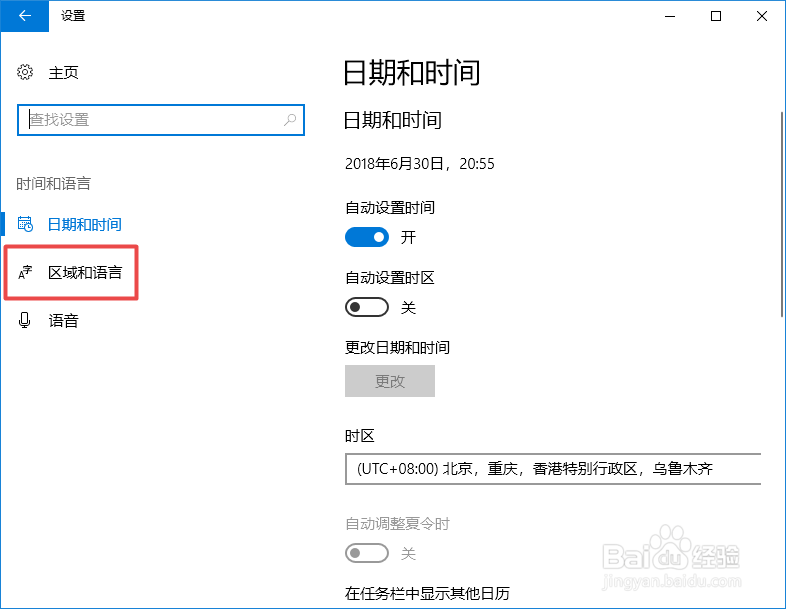Open 日期和时间 section in sidebar
The height and width of the screenshot is (609, 786).
[85, 224]
